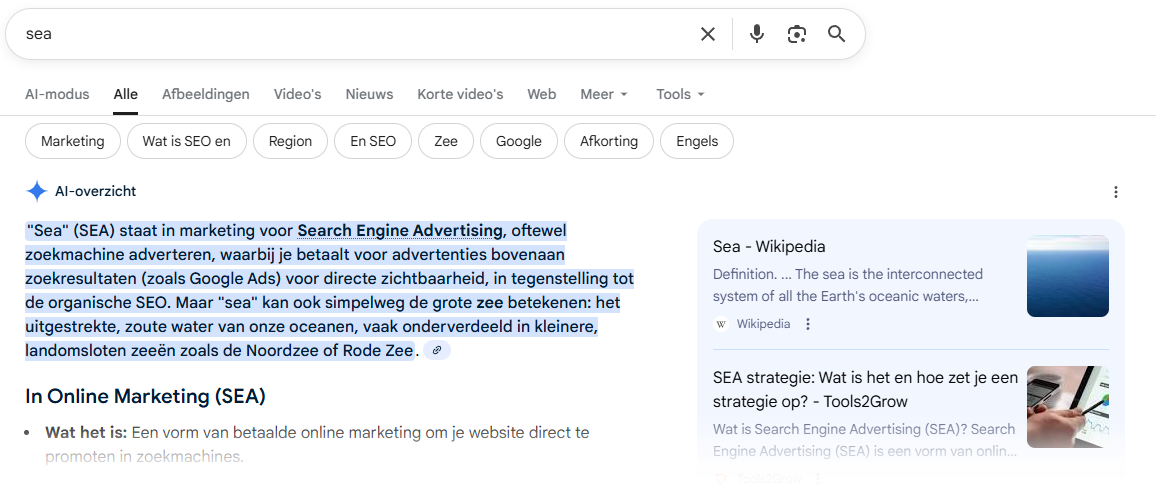Open the AI-overzicht three-dot options menu

pyautogui.click(x=1115, y=192)
